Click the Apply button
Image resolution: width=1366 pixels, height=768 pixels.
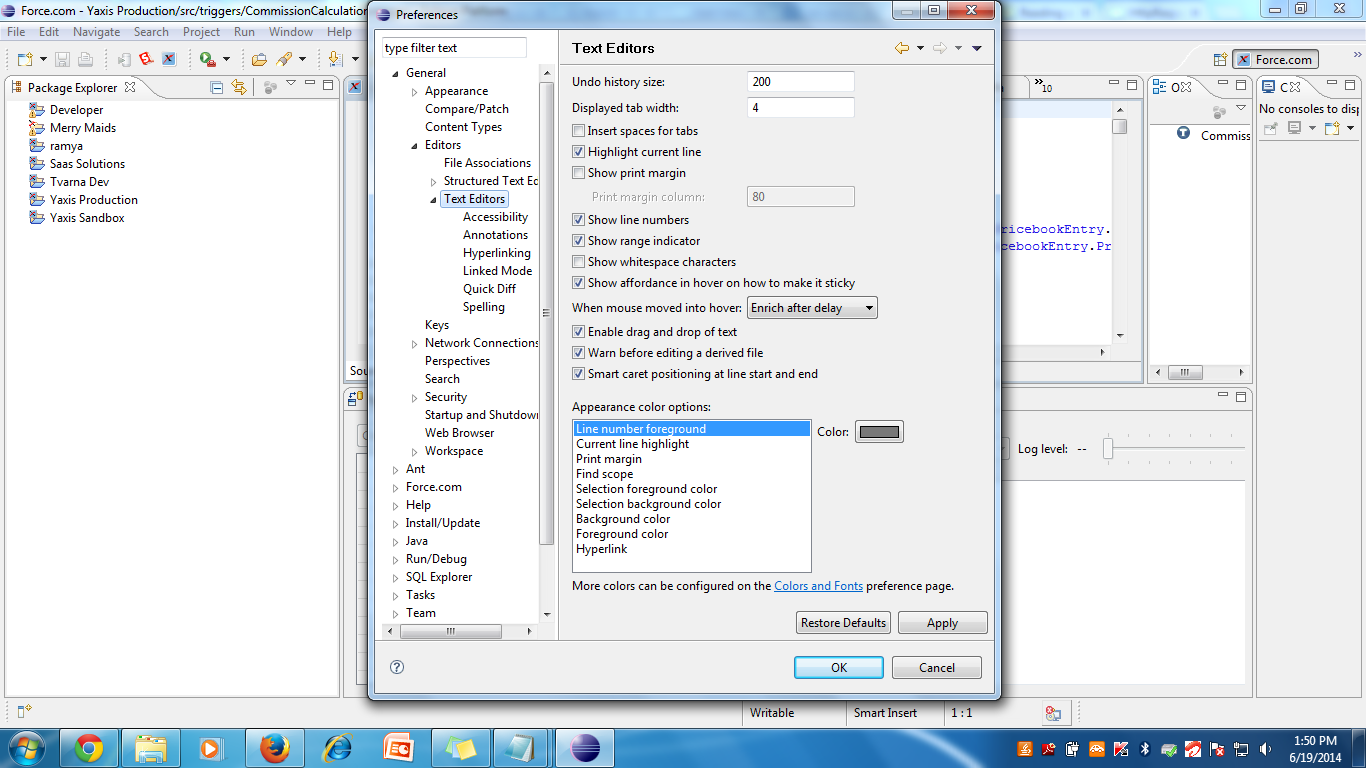941,622
